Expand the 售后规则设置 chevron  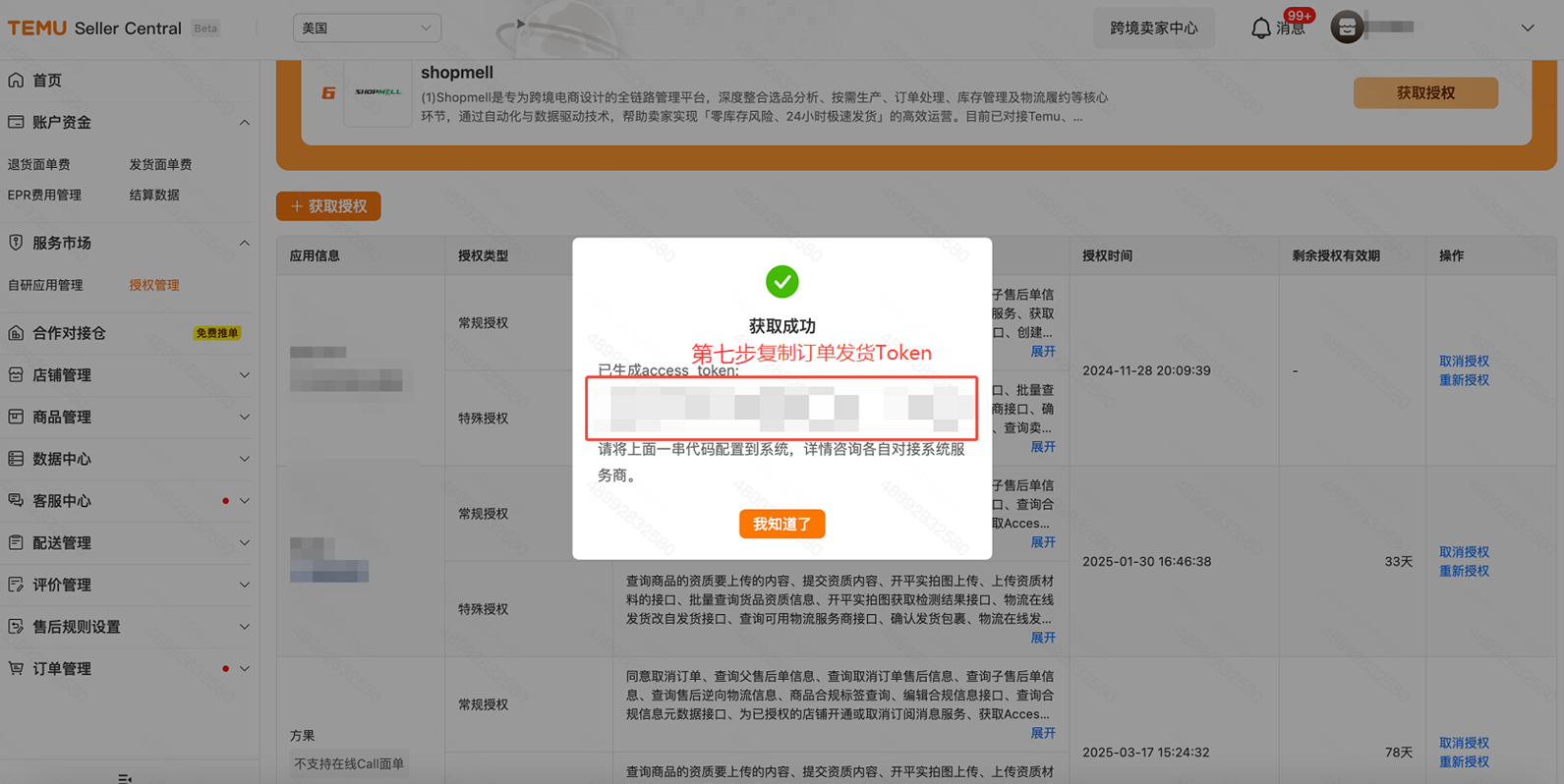point(244,627)
